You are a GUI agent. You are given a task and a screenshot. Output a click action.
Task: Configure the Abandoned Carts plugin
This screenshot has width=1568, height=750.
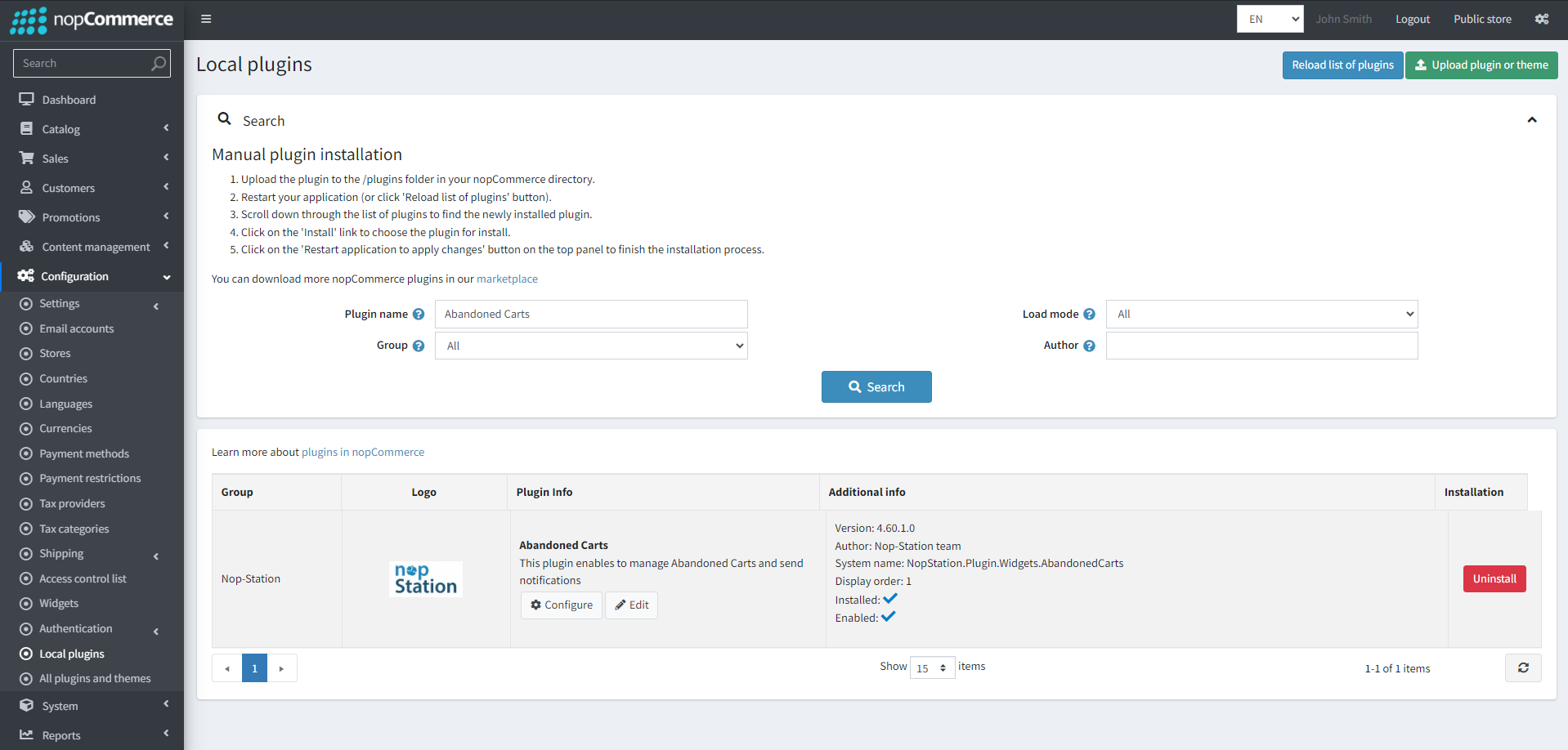(562, 605)
